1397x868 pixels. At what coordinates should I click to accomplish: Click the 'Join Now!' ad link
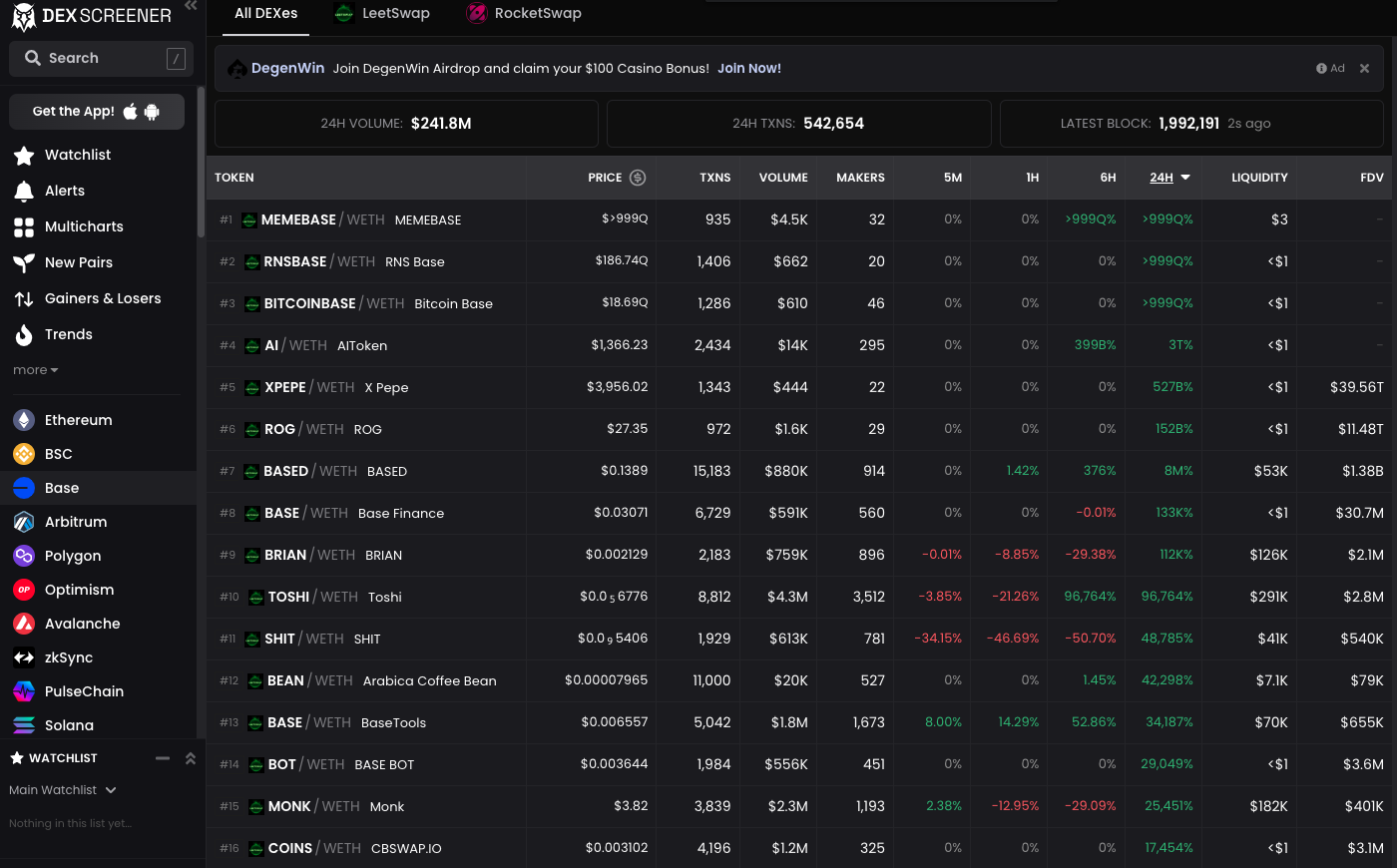[748, 69]
